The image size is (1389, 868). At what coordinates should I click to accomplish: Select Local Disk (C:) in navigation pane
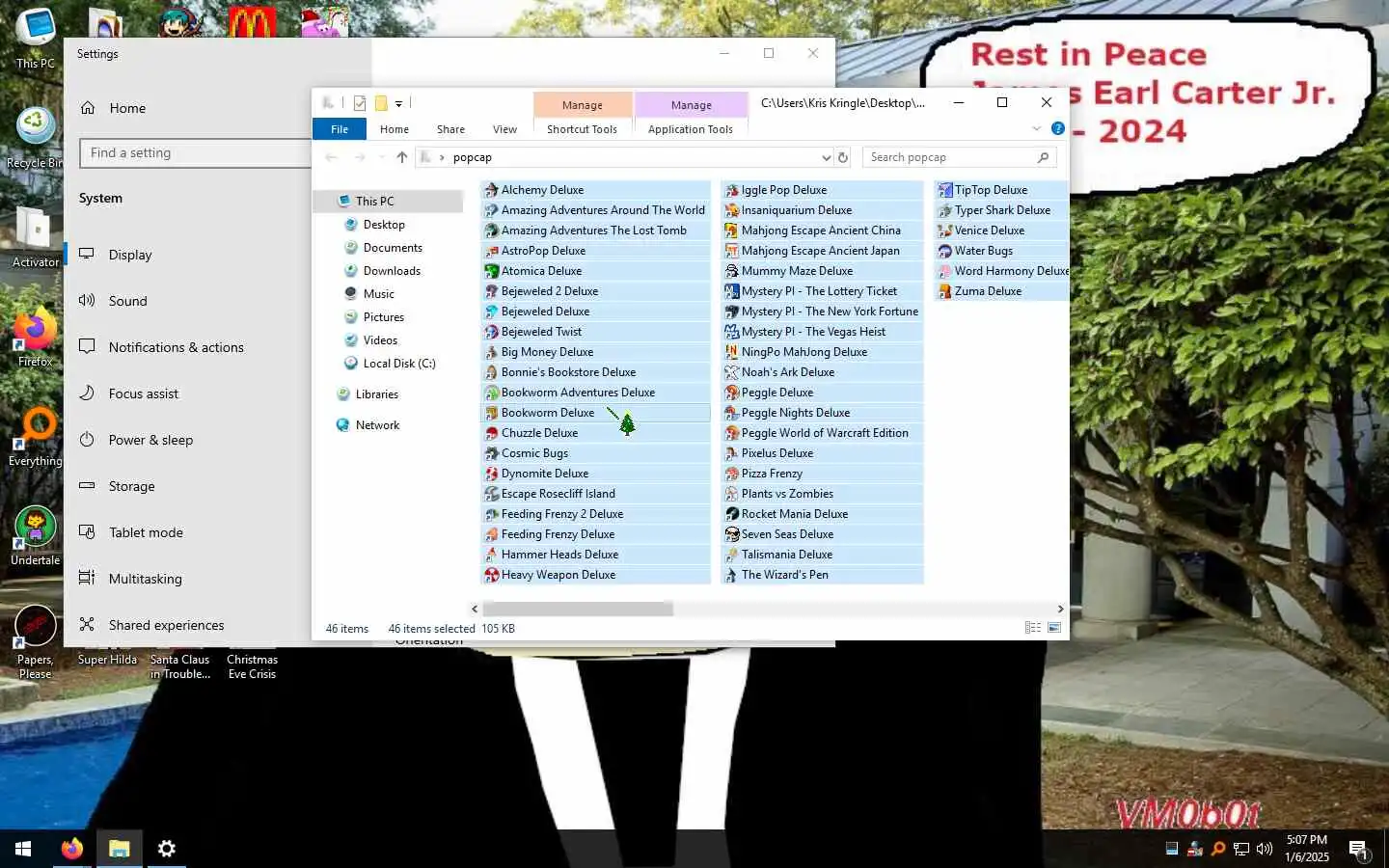point(398,364)
